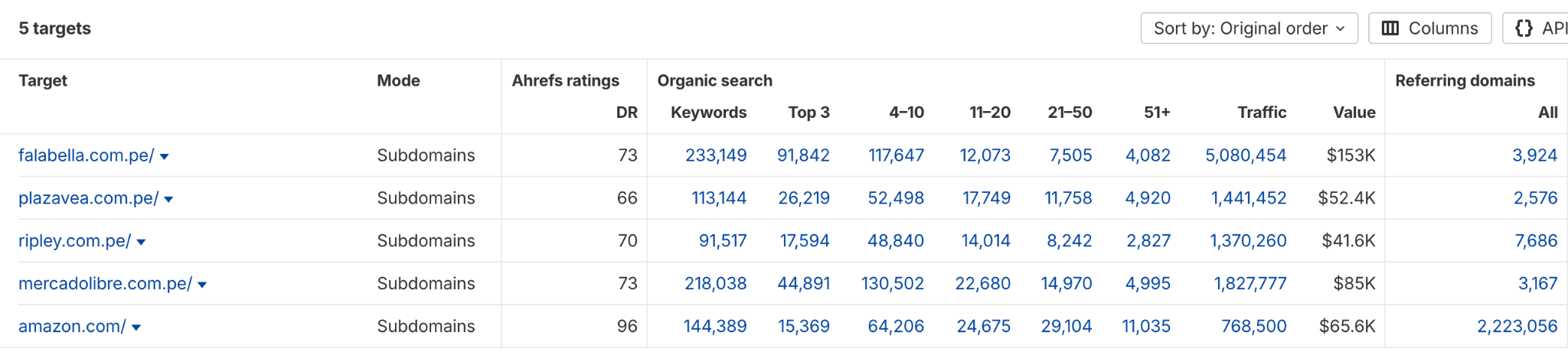This screenshot has width=1568, height=359.
Task: Click plazavea keywords value 113,144
Action: (719, 198)
